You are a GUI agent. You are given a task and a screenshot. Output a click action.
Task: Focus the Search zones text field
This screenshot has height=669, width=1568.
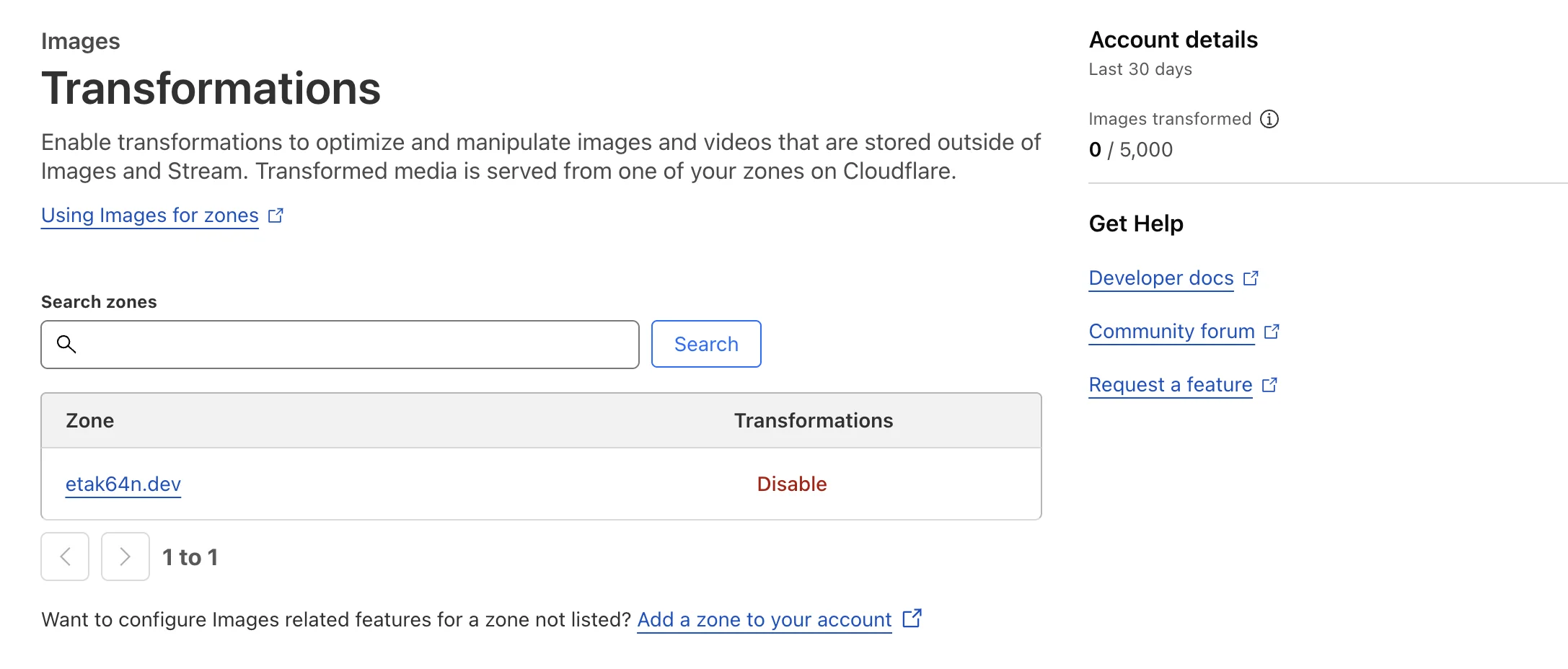(353, 345)
